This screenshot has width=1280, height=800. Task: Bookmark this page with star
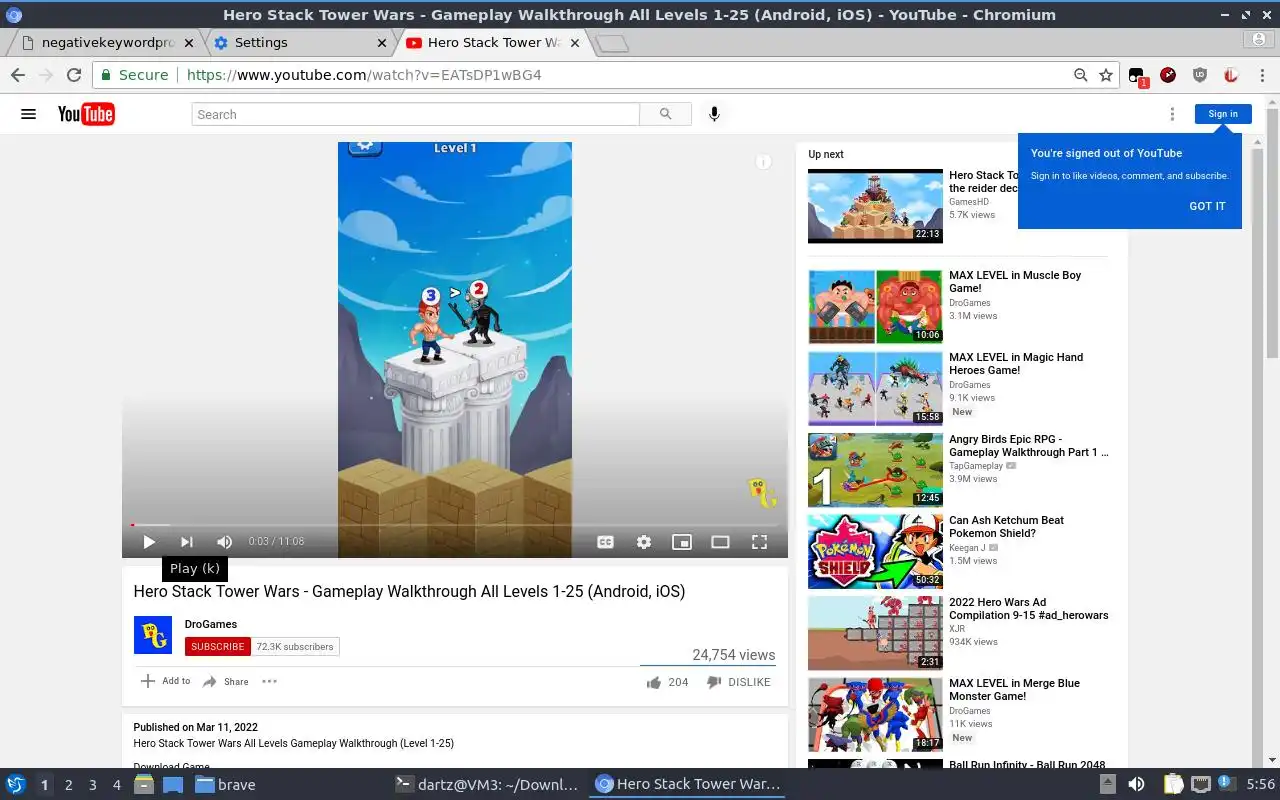pos(1106,75)
